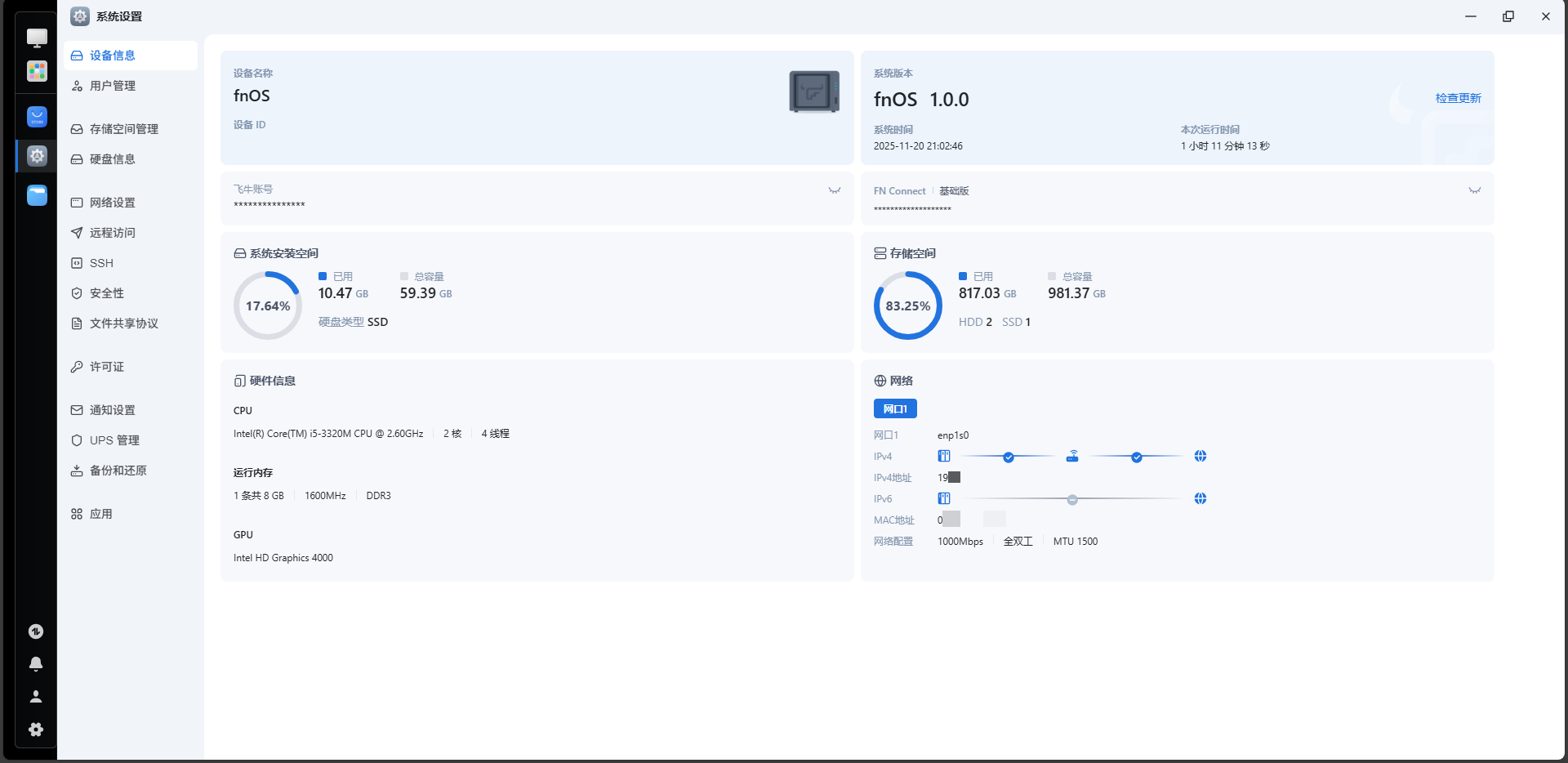Viewport: 1568px width, 763px height.
Task: Click the interface name enp1s0
Action: (953, 435)
